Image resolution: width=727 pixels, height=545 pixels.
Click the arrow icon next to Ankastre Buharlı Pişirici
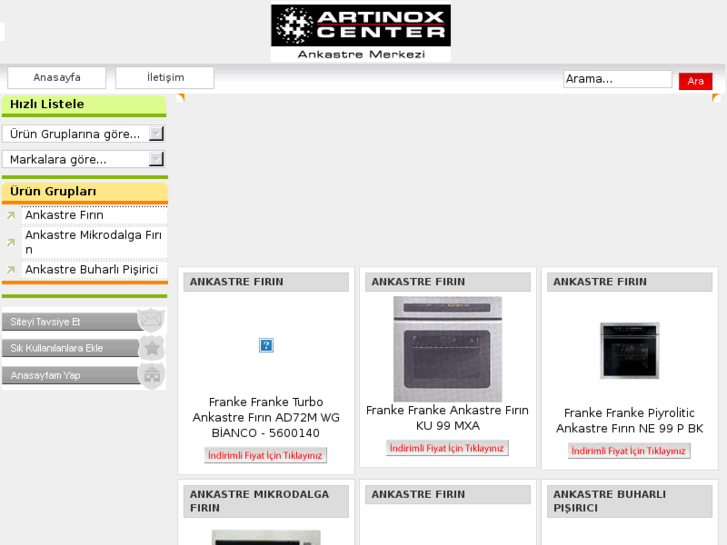[x=11, y=269]
